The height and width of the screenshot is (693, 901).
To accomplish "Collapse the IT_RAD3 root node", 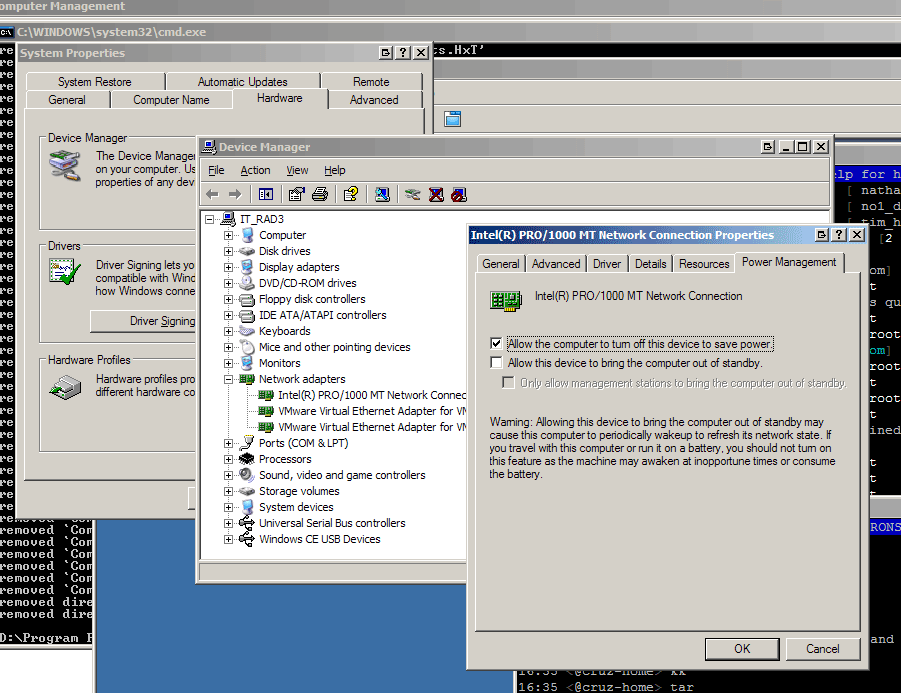I will 210,219.
